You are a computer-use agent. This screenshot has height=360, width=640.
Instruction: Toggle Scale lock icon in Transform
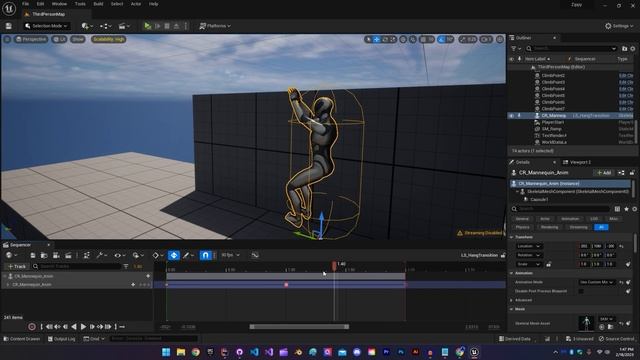tap(549, 264)
